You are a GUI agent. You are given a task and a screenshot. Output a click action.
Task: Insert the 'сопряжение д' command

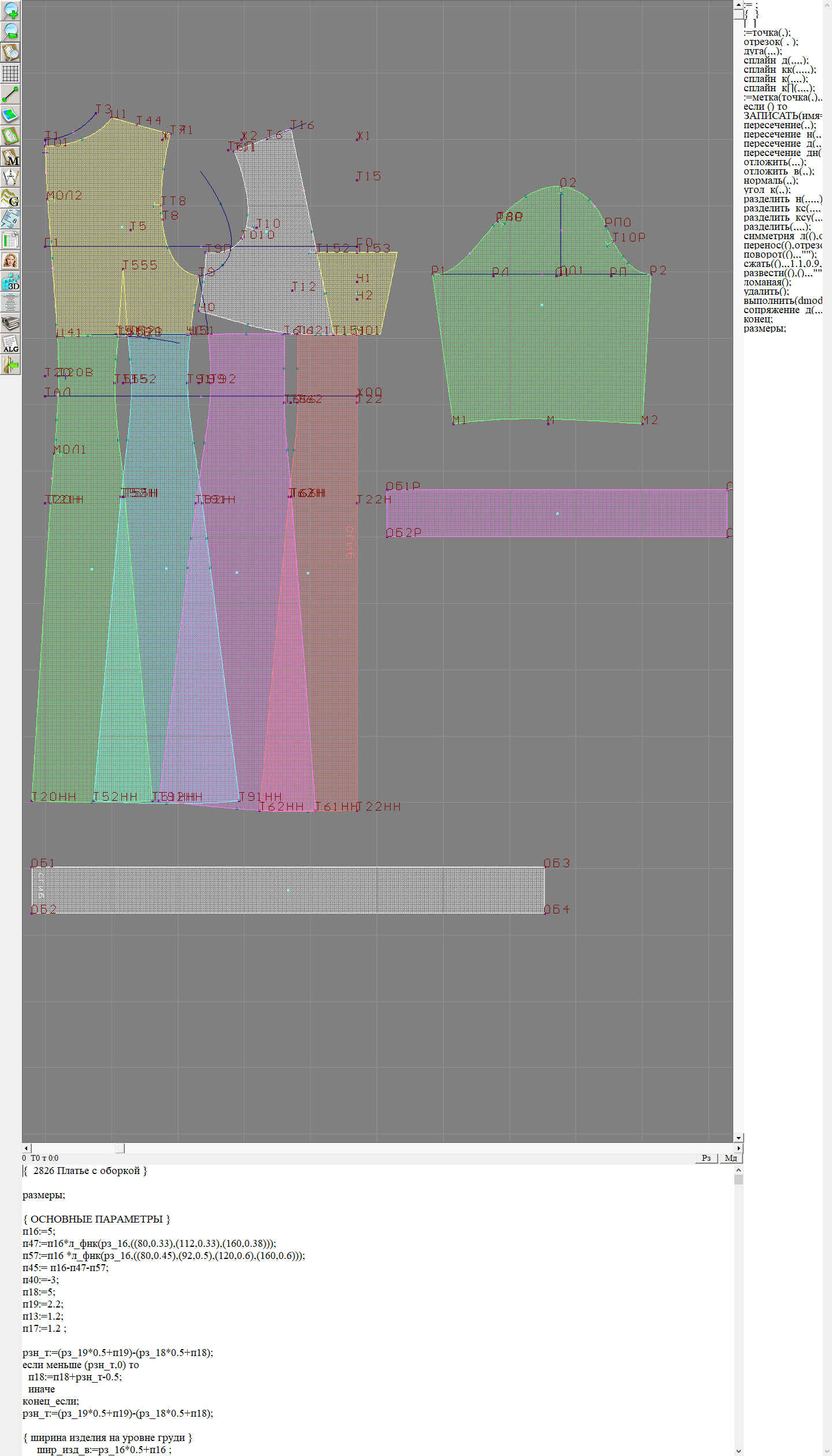pyautogui.click(x=783, y=310)
